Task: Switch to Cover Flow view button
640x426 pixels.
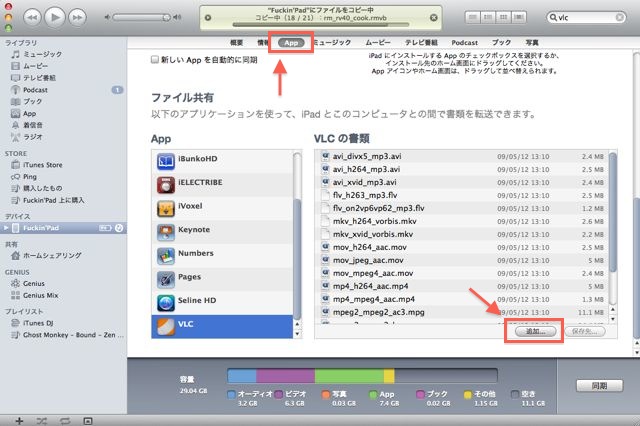Action: tap(518, 17)
